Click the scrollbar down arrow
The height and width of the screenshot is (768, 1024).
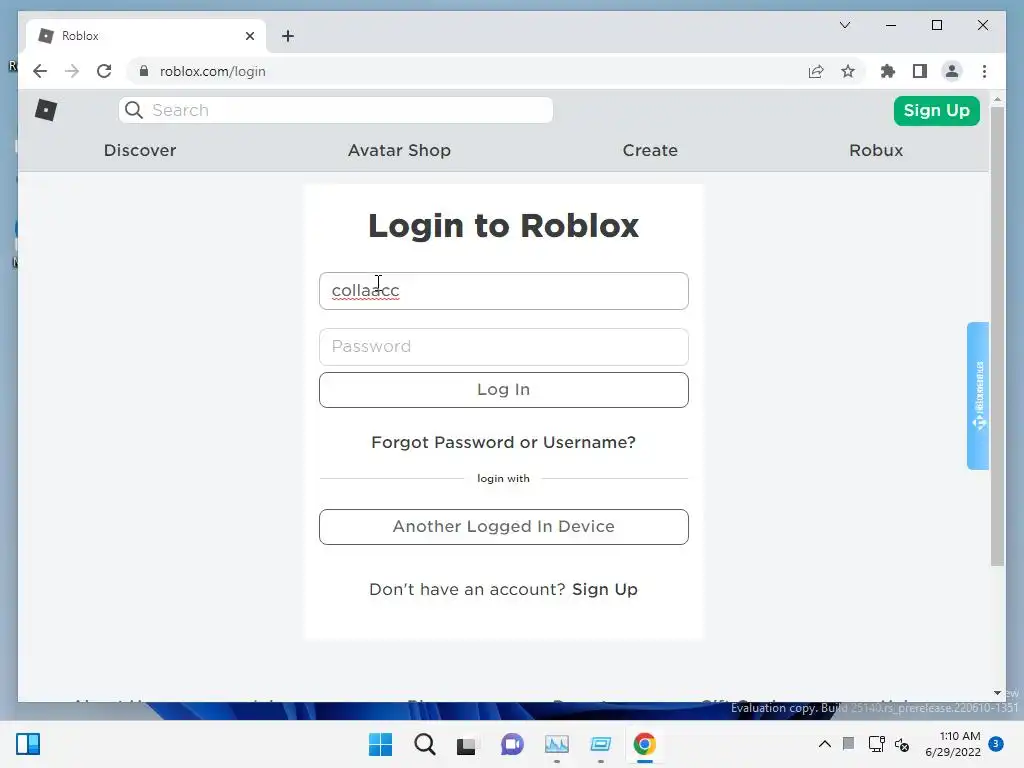click(x=997, y=693)
